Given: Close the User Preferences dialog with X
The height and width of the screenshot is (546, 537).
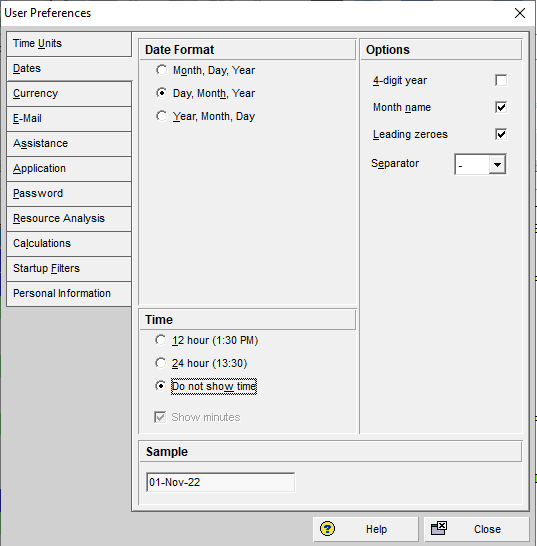Looking at the screenshot, I should tap(520, 13).
